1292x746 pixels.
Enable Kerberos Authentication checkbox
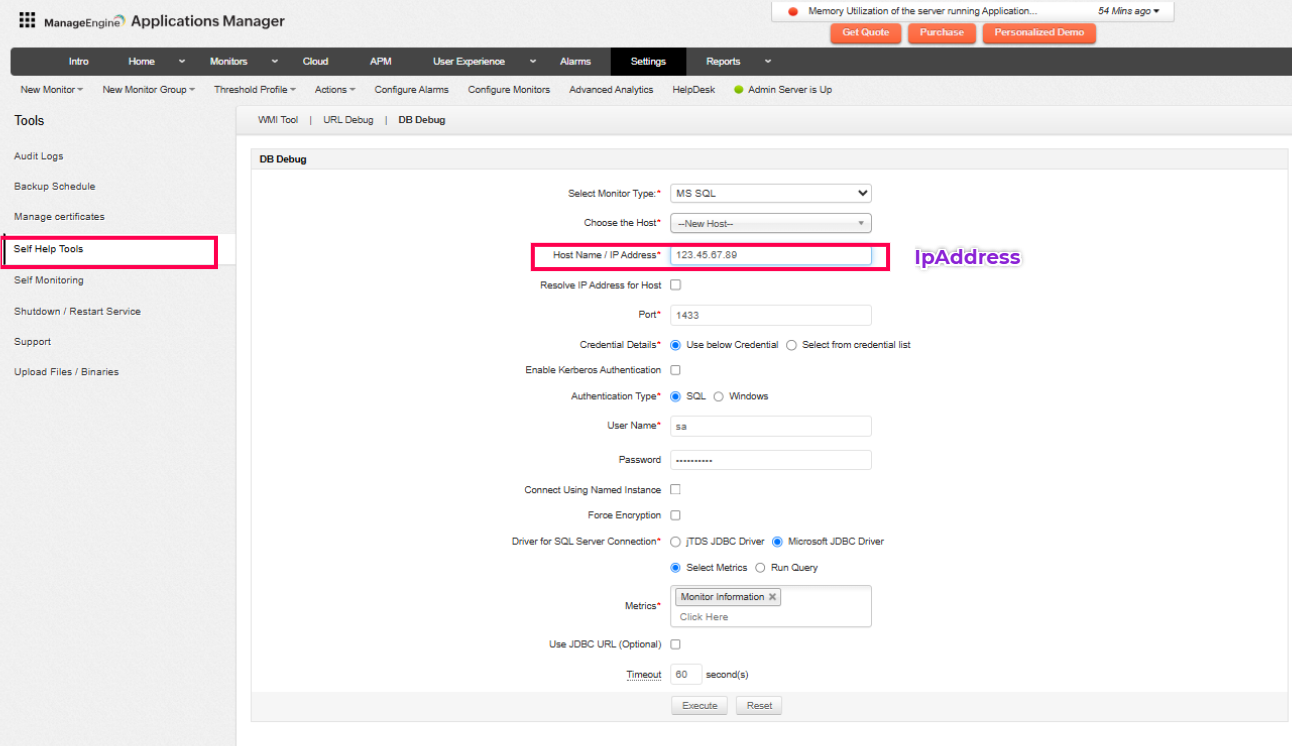tap(675, 370)
